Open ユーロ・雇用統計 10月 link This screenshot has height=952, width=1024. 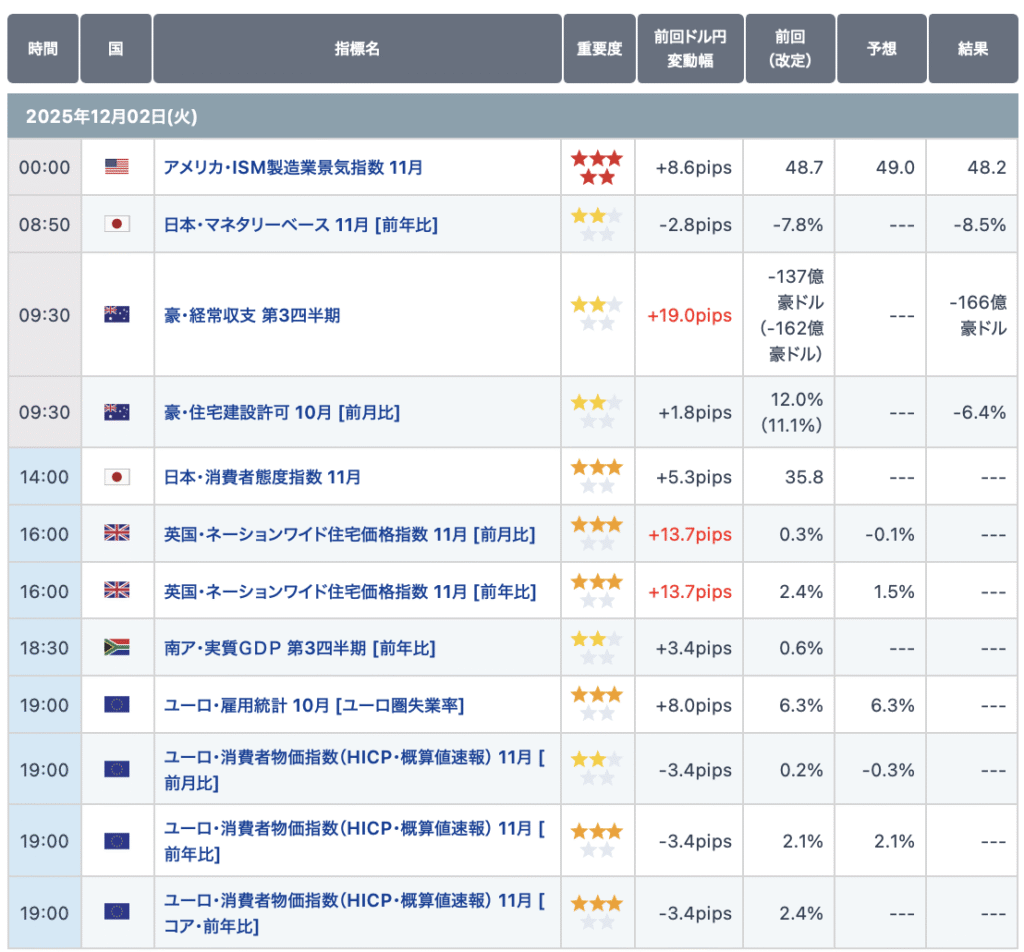[313, 705]
